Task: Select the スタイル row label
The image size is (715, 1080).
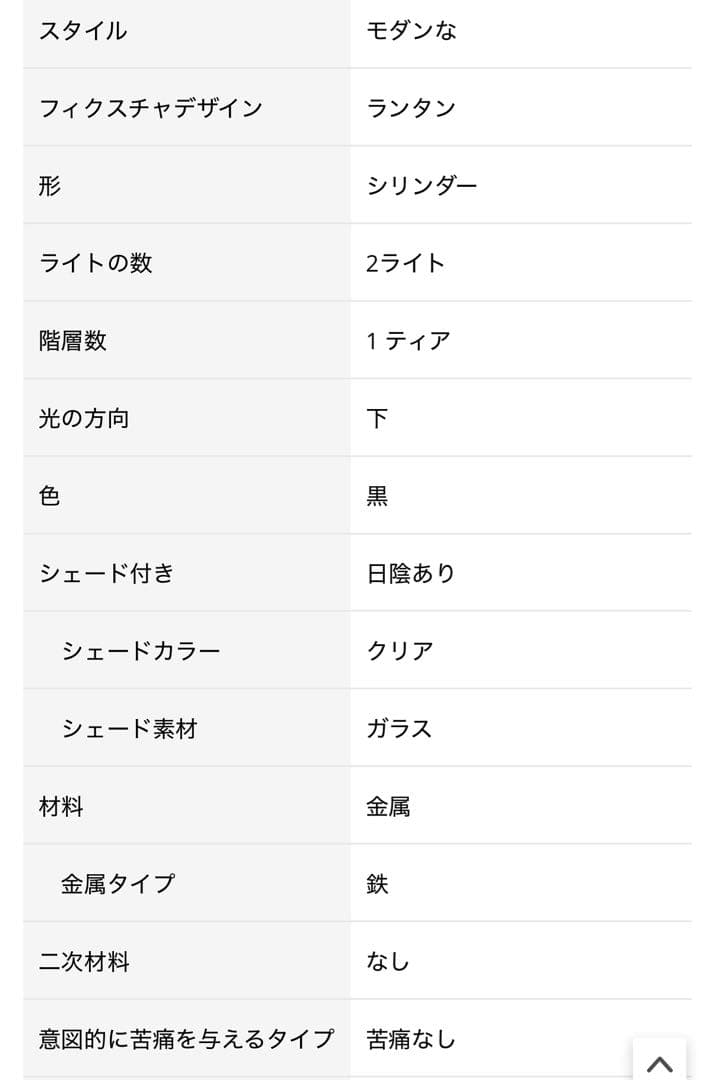Action: pos(84,30)
